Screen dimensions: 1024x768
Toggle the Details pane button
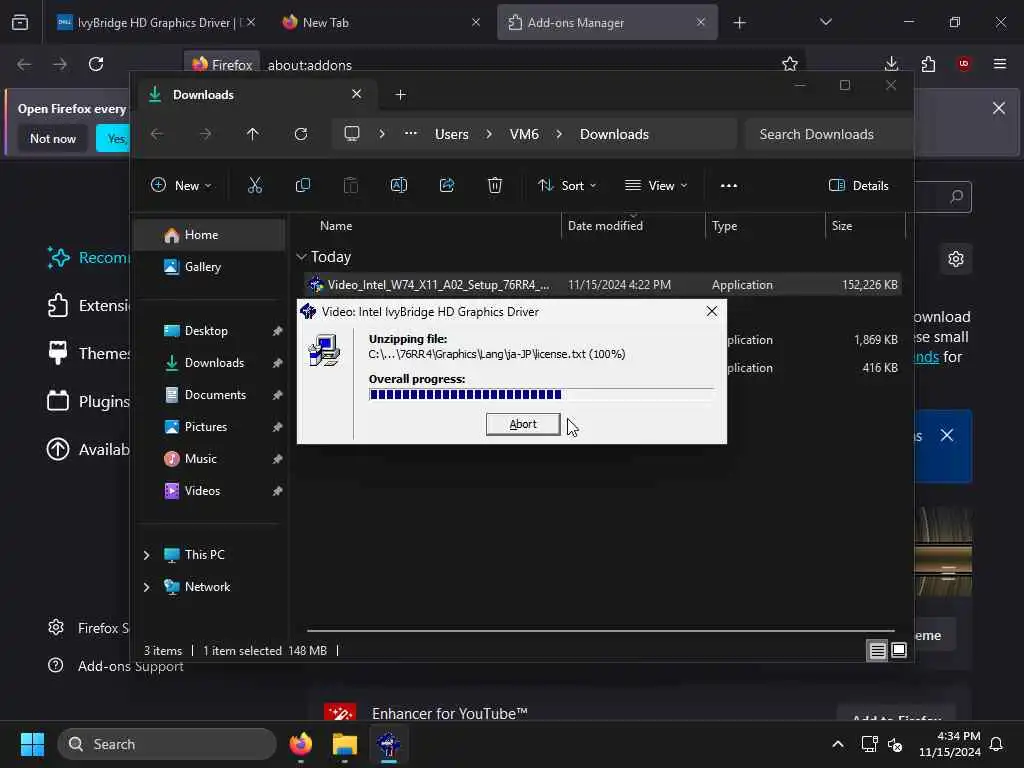coord(859,185)
